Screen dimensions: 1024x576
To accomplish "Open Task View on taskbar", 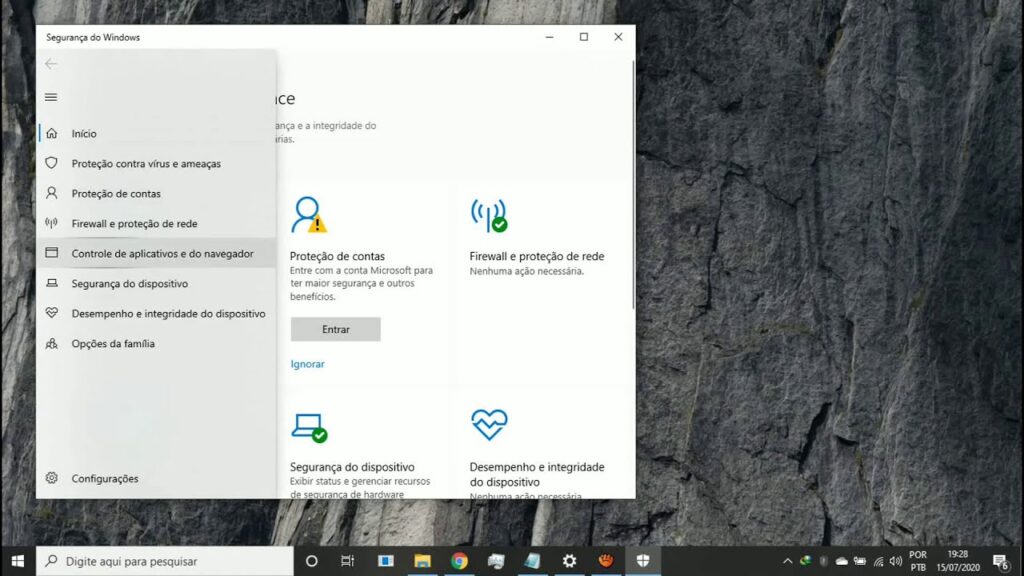I will [347, 561].
